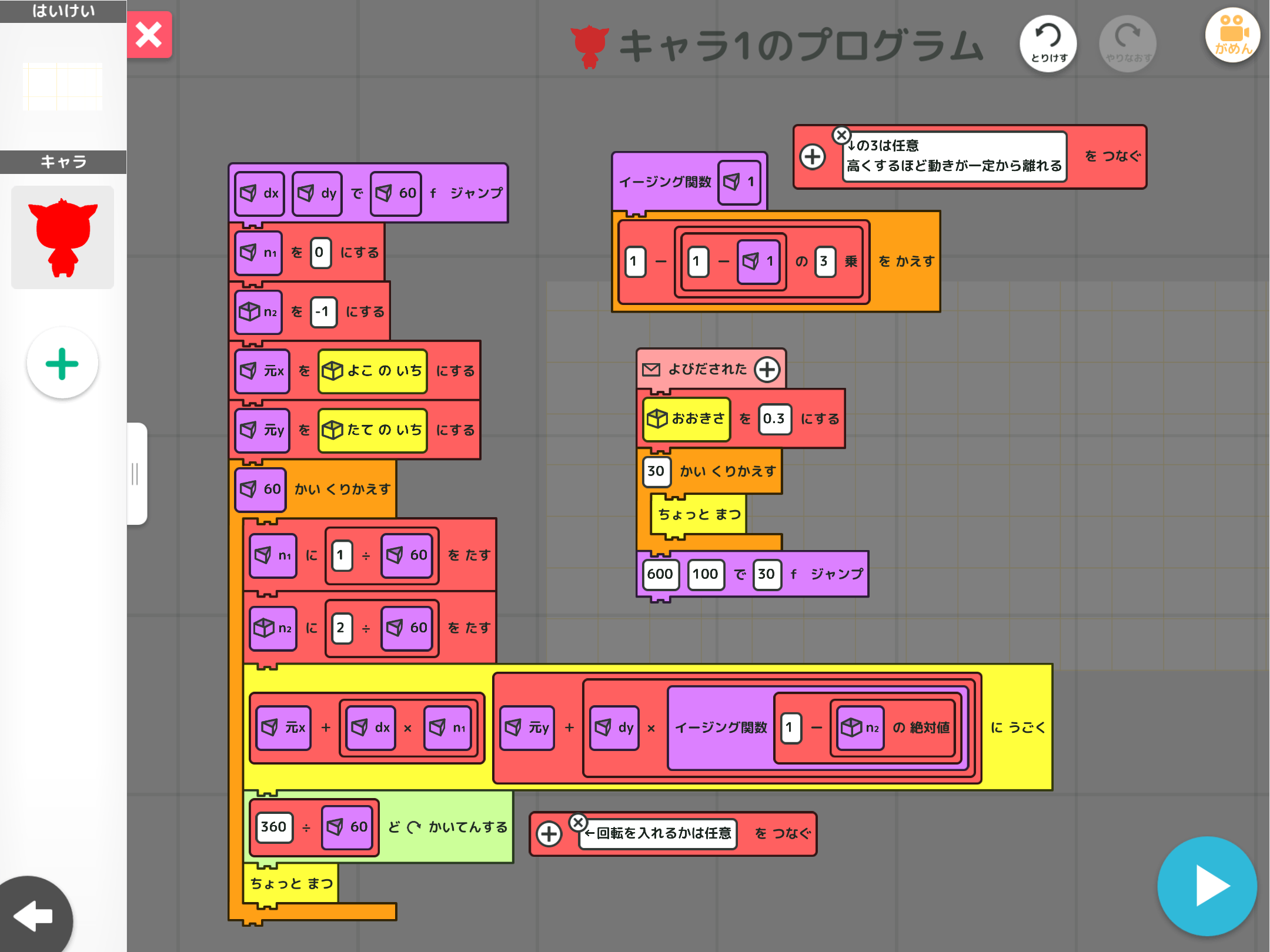The height and width of the screenshot is (952, 1270).
Task: Click the やりなおす redo button
Action: click(x=1127, y=43)
